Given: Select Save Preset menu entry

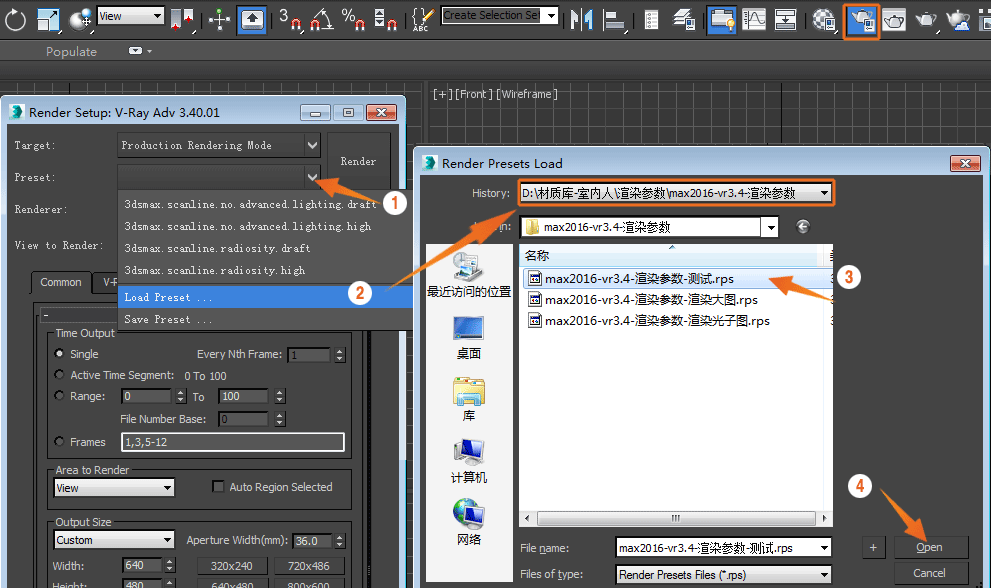Looking at the screenshot, I should (265, 319).
